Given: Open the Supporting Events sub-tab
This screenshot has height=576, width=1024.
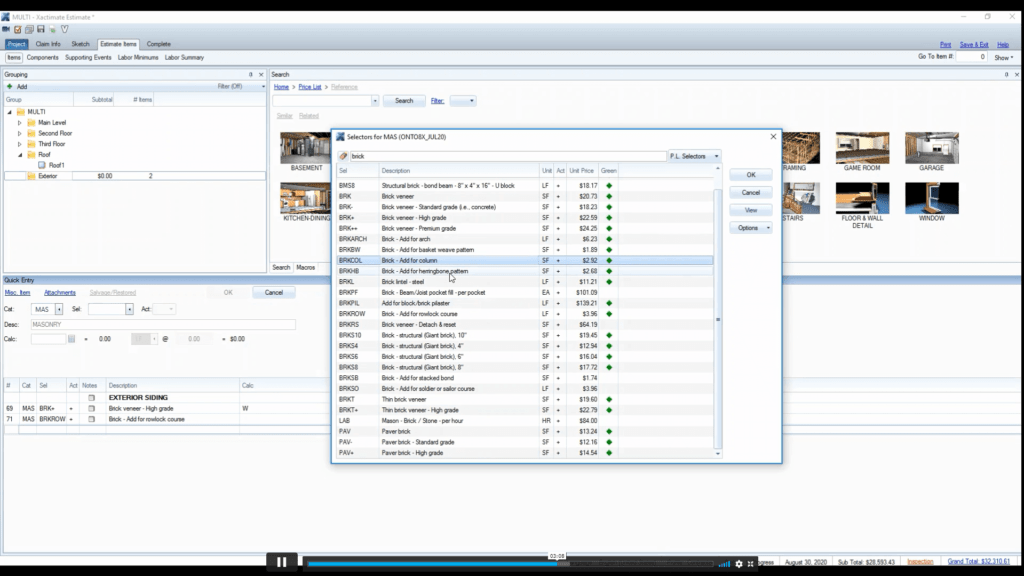Looking at the screenshot, I should click(x=88, y=57).
